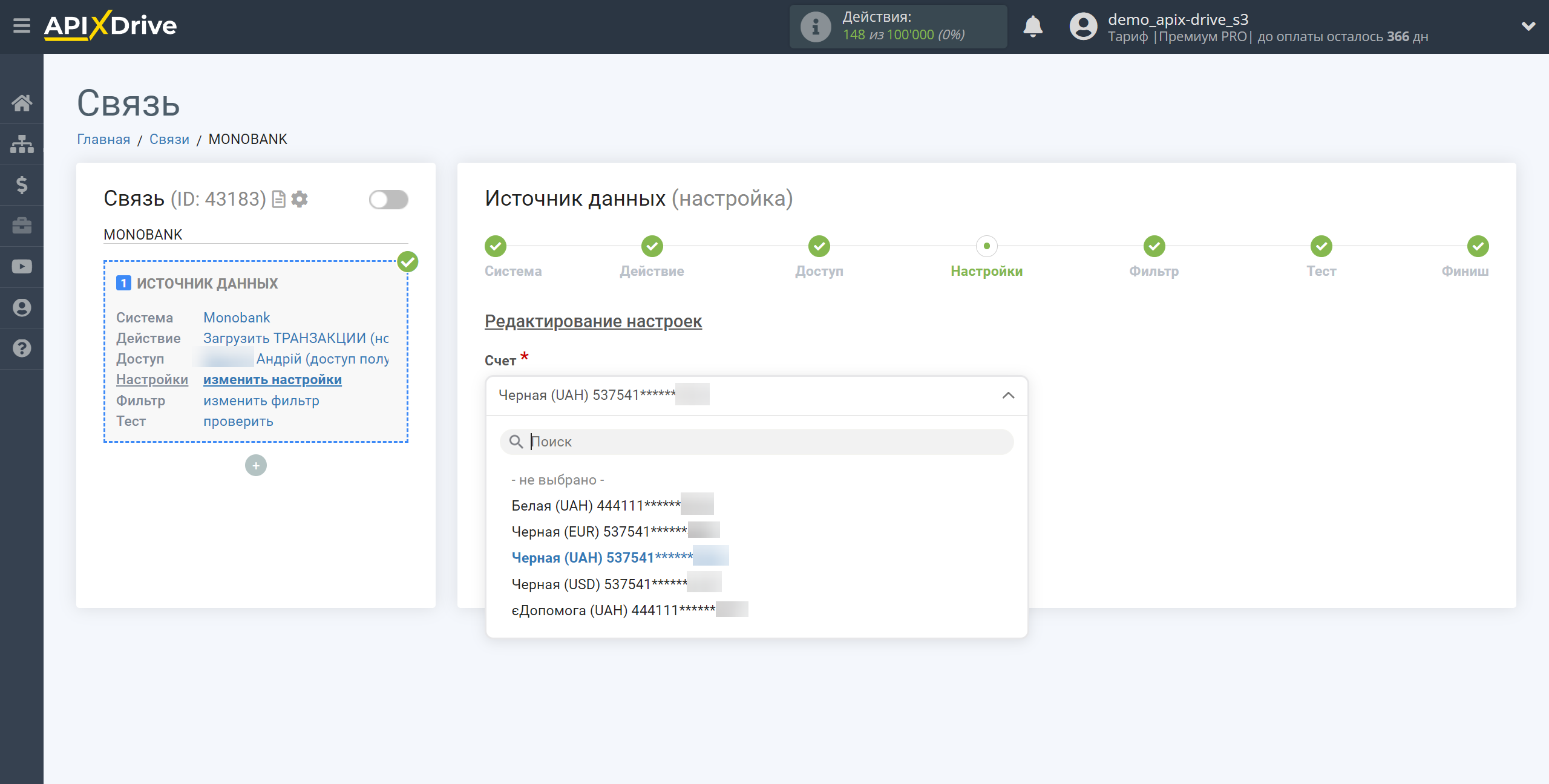Open notifications bell

tap(1033, 27)
